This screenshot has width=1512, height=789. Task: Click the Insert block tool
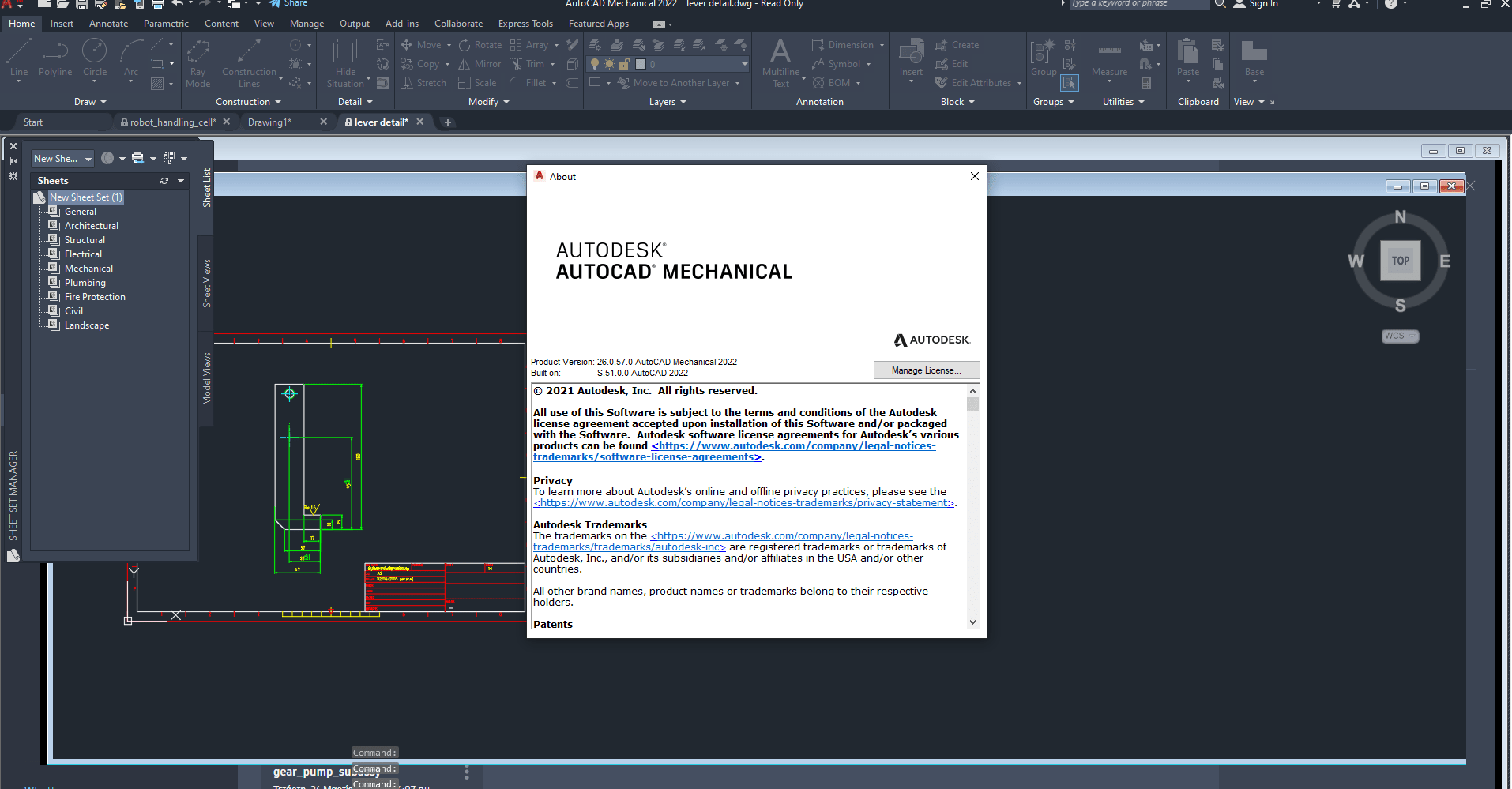coord(911,58)
